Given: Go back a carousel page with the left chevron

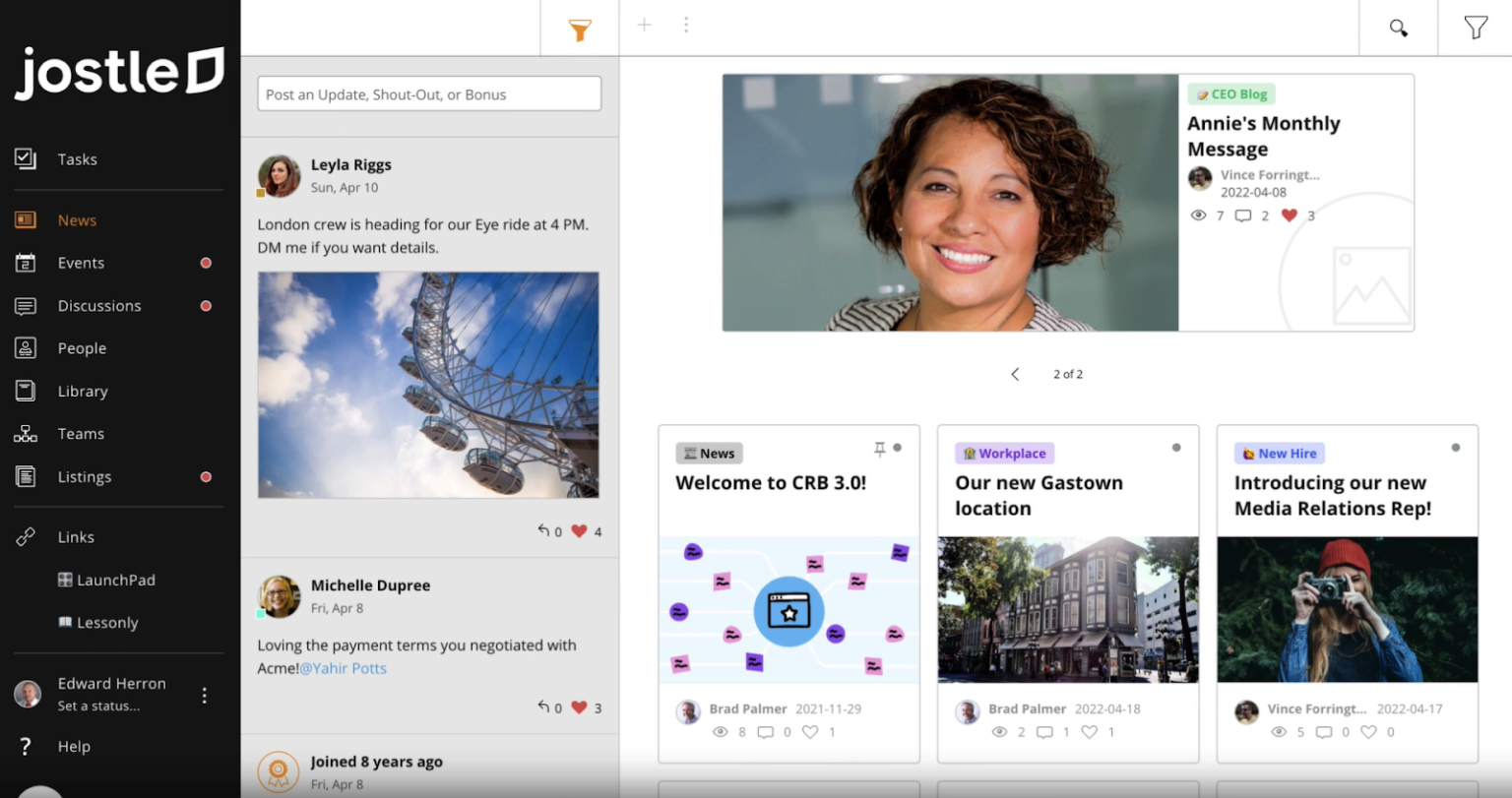Looking at the screenshot, I should point(1015,374).
